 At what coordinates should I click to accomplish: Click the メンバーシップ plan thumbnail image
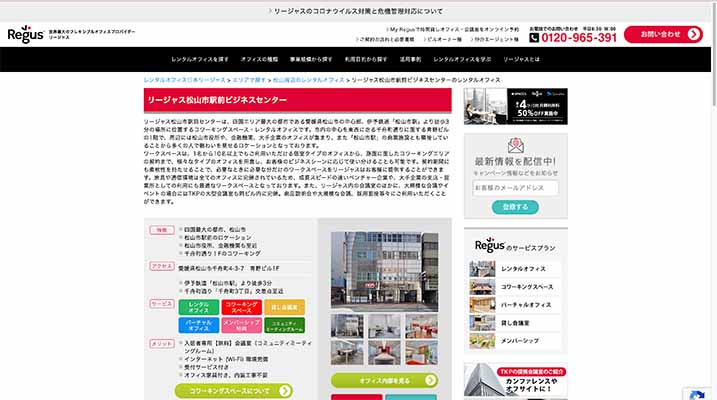[482, 341]
